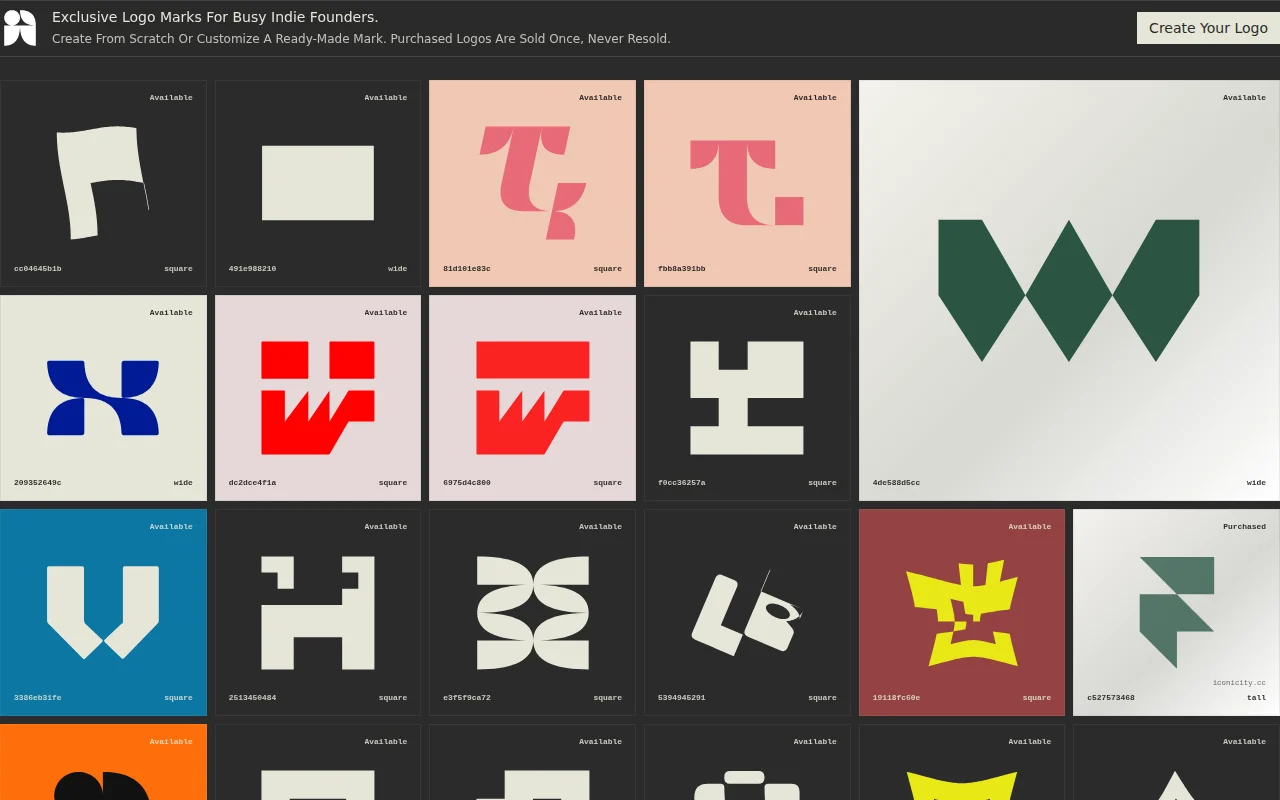The image size is (1280, 800).
Task: Click the wide label on 4de588d5cc card
Action: (x=1256, y=483)
